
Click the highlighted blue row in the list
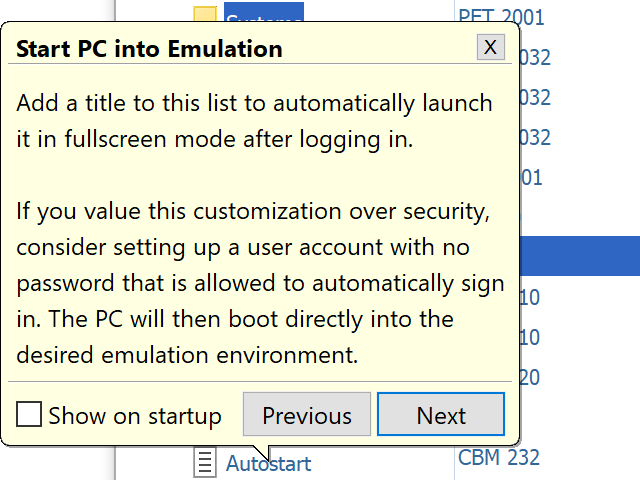pos(580,255)
